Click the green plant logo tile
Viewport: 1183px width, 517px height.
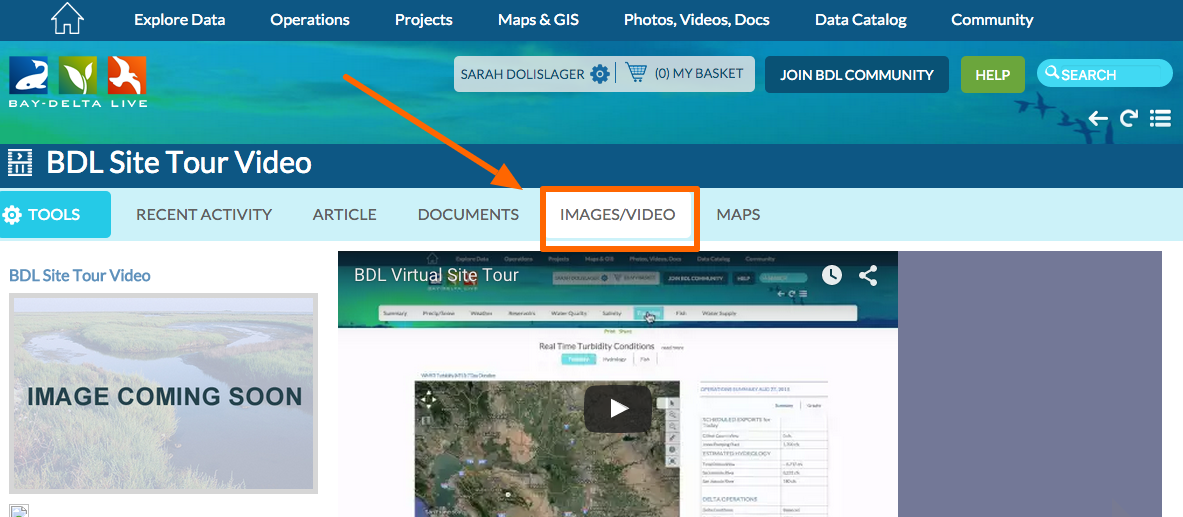[x=78, y=75]
